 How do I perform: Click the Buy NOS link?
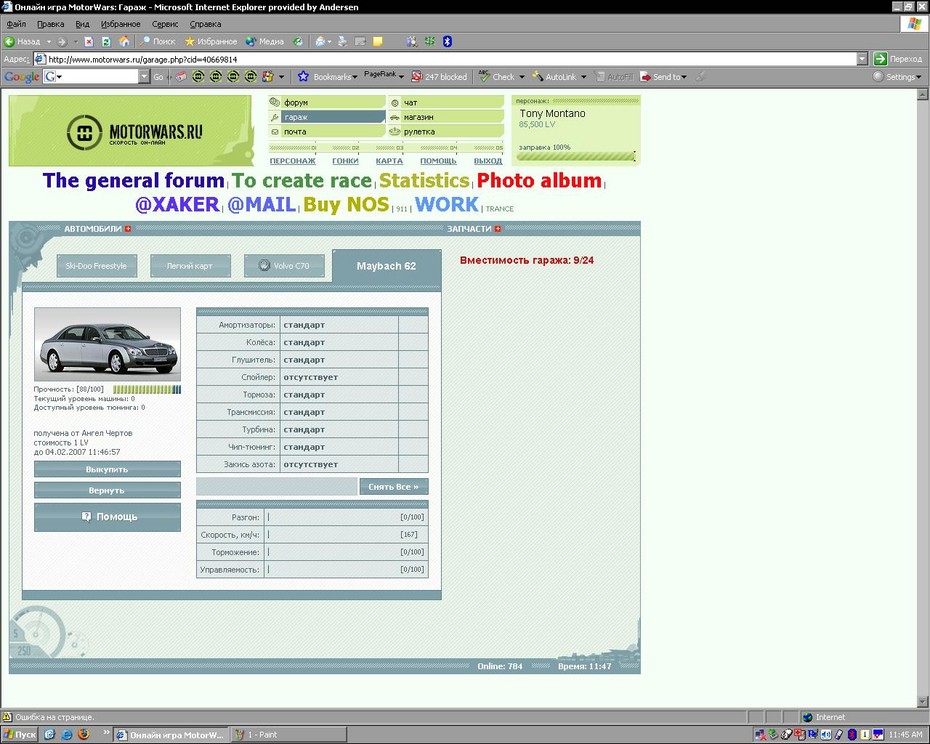pos(346,205)
